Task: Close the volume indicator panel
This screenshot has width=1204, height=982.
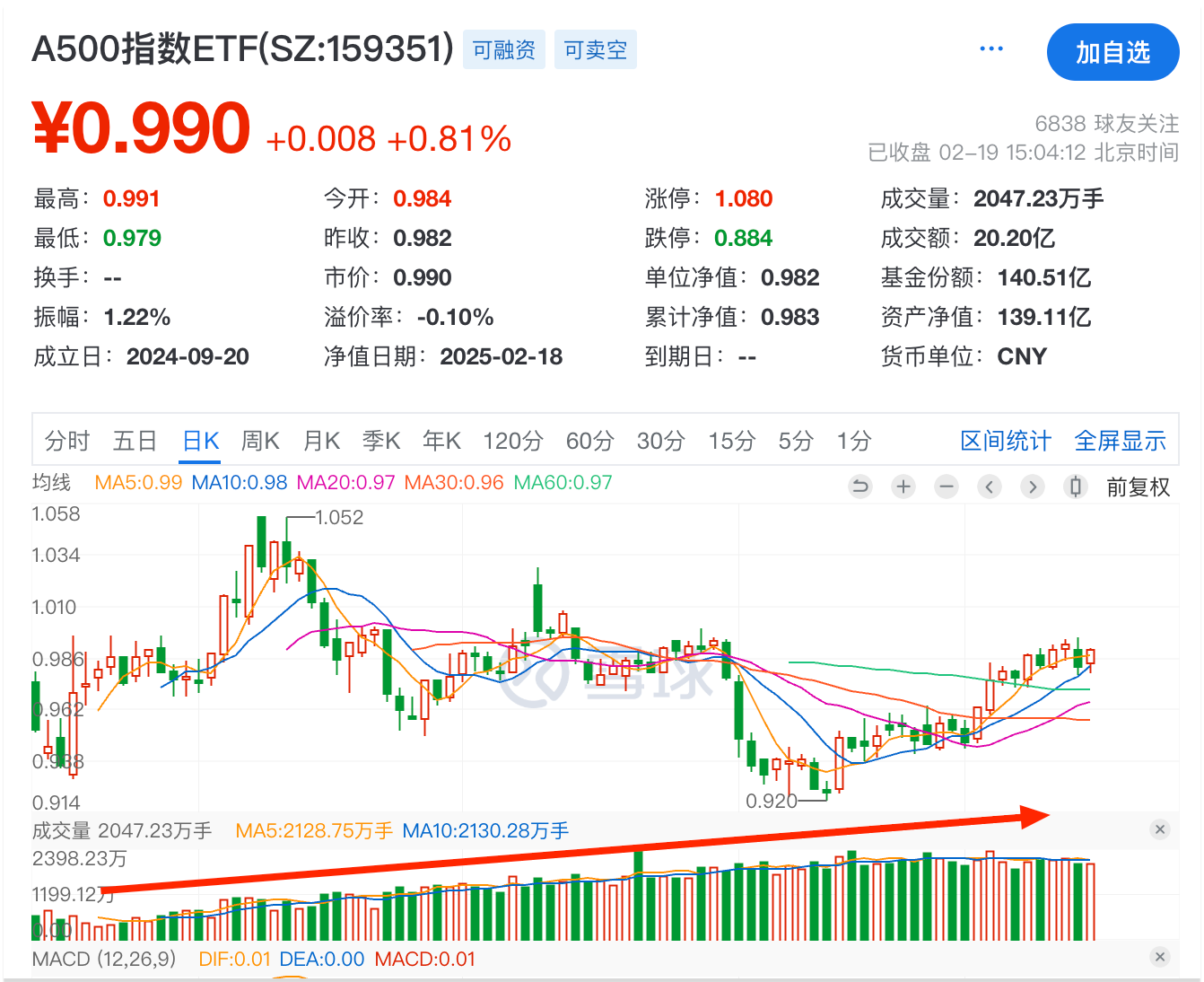Action: tap(1160, 829)
